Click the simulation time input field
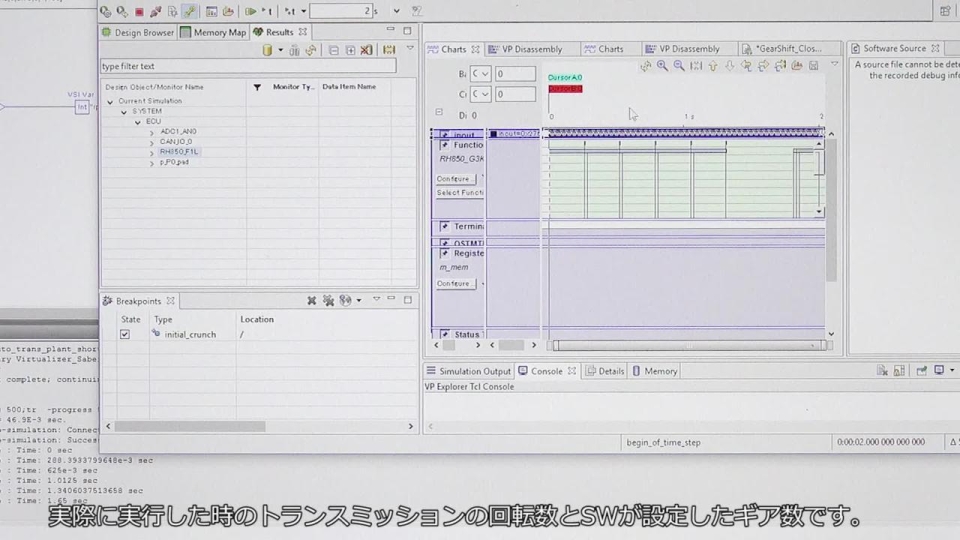 pyautogui.click(x=341, y=11)
